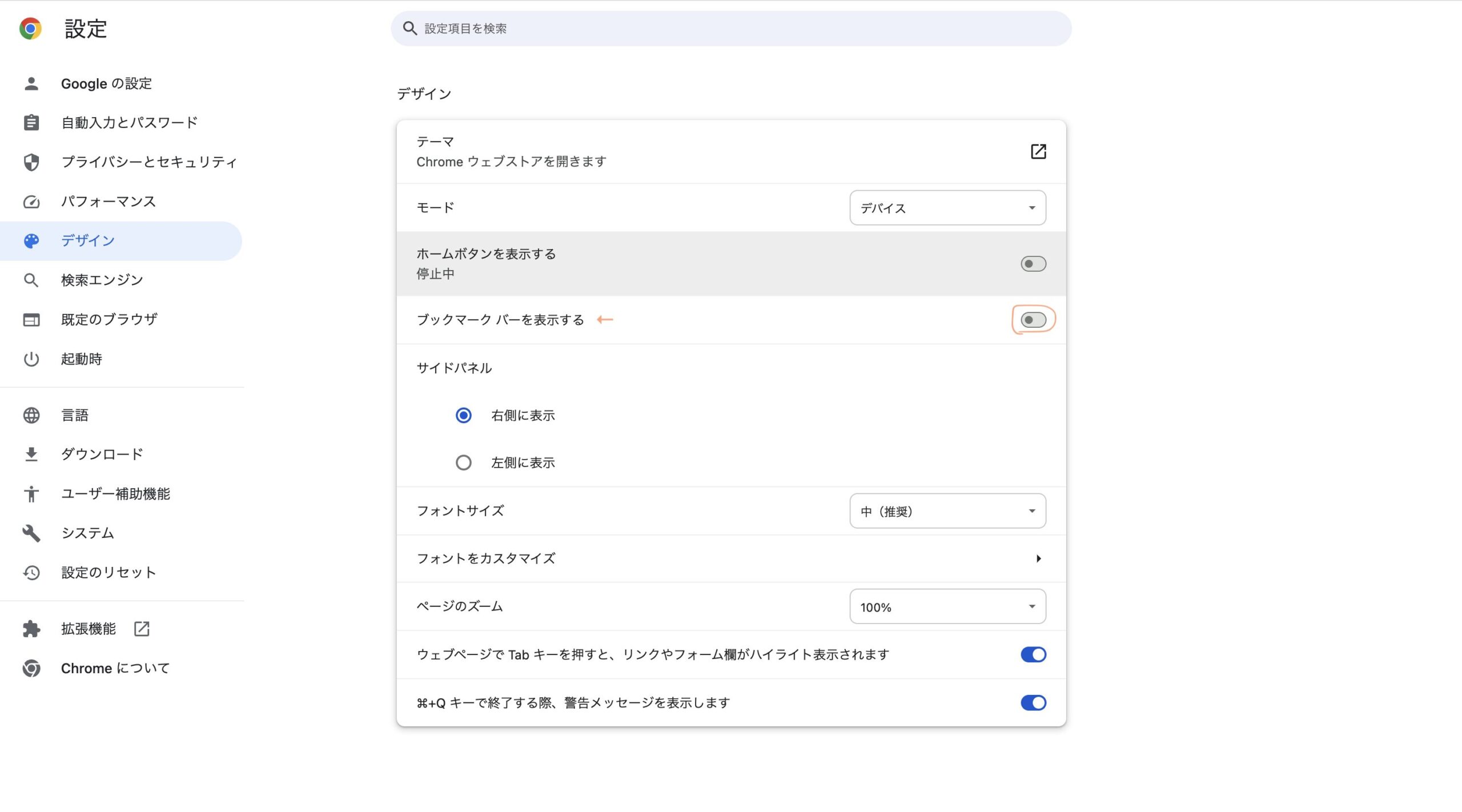Click the magnifier icon in the search bar
This screenshot has width=1462, height=812.
coord(409,29)
